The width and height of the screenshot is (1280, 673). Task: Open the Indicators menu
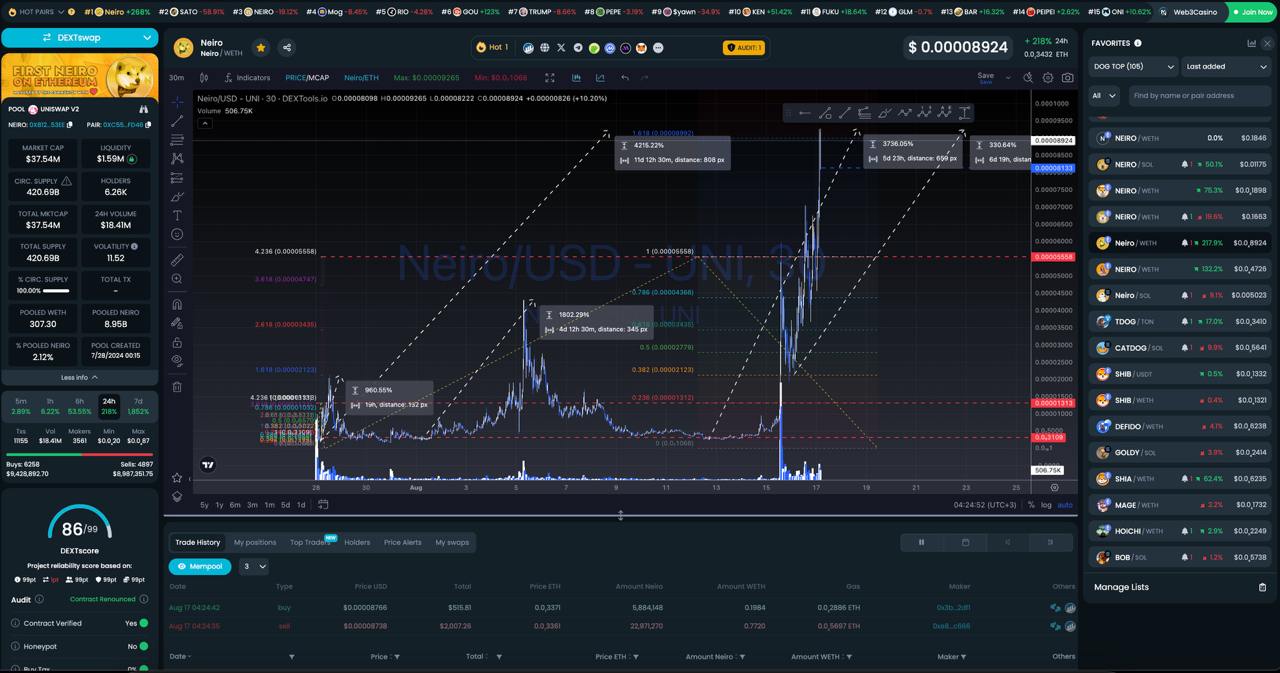coord(247,77)
